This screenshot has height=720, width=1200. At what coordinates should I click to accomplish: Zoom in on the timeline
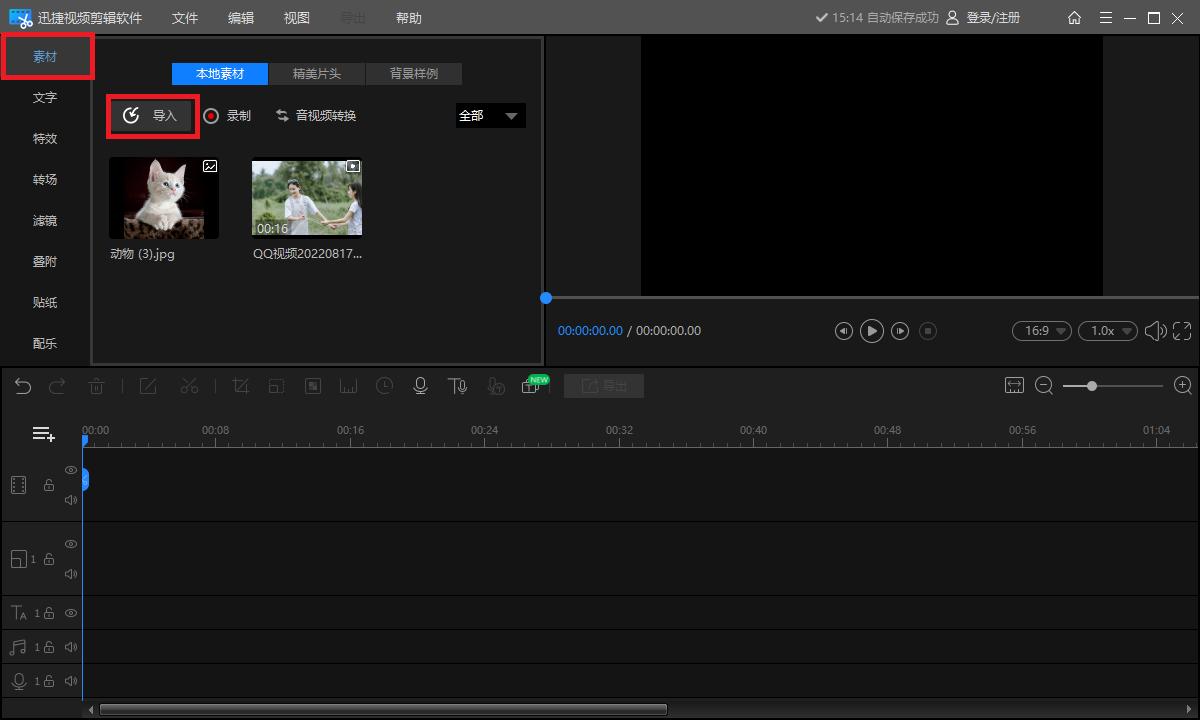pos(1182,386)
